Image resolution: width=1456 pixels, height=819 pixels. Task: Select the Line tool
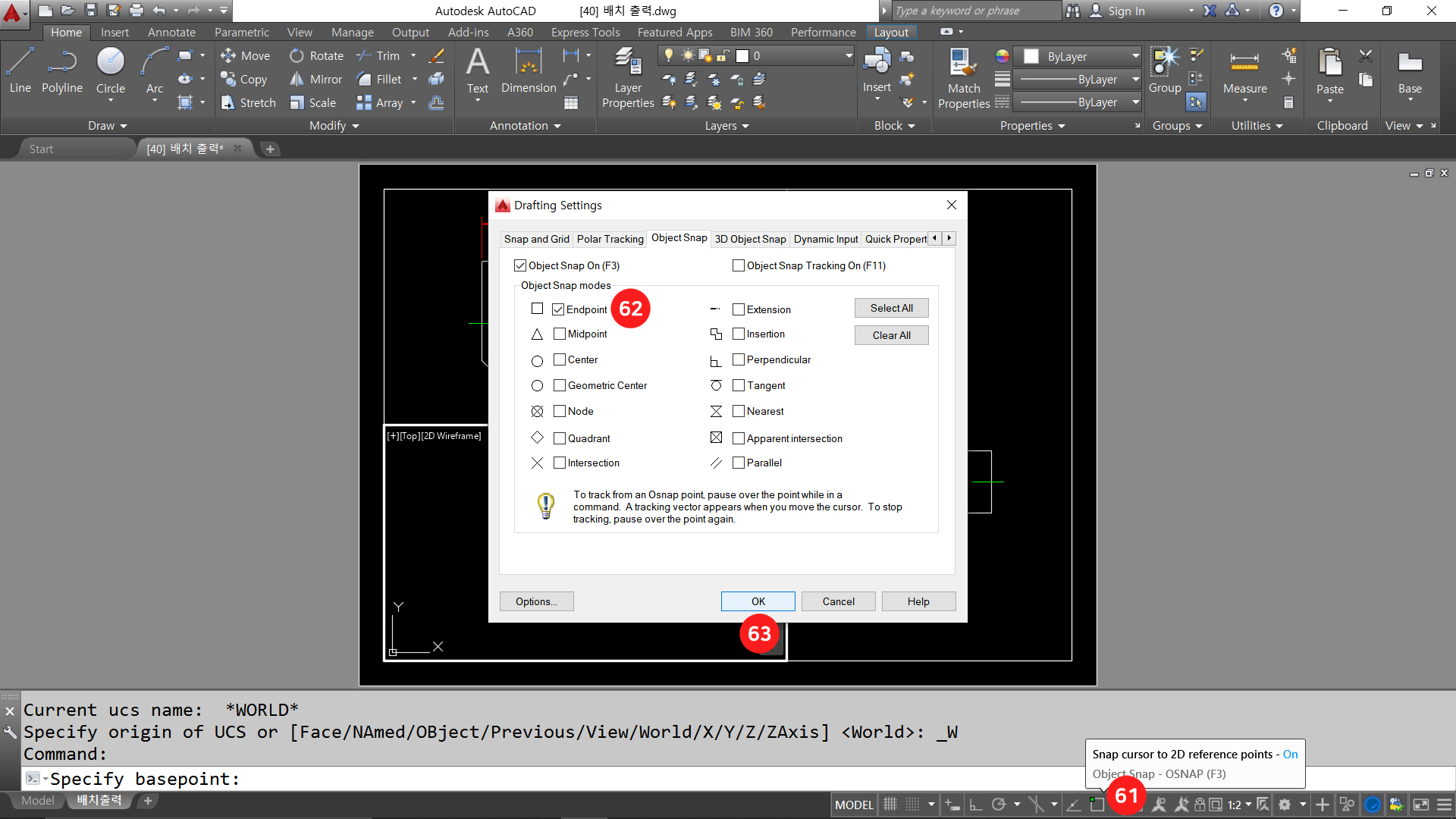click(20, 70)
